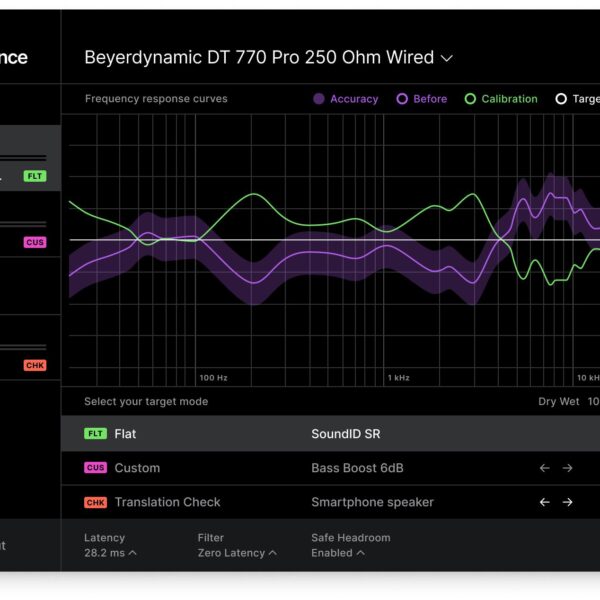Click previous arrow for Bass Boost 6dB preset
600x600 pixels.
click(544, 468)
